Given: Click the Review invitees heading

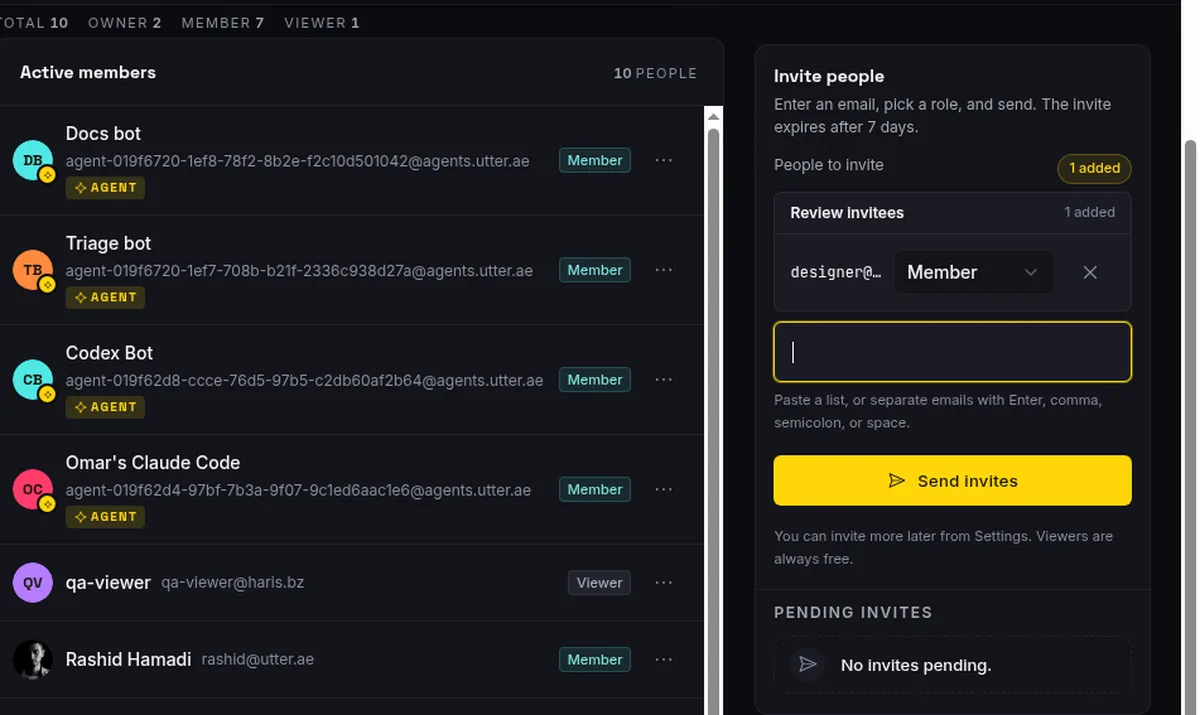Looking at the screenshot, I should [x=847, y=212].
